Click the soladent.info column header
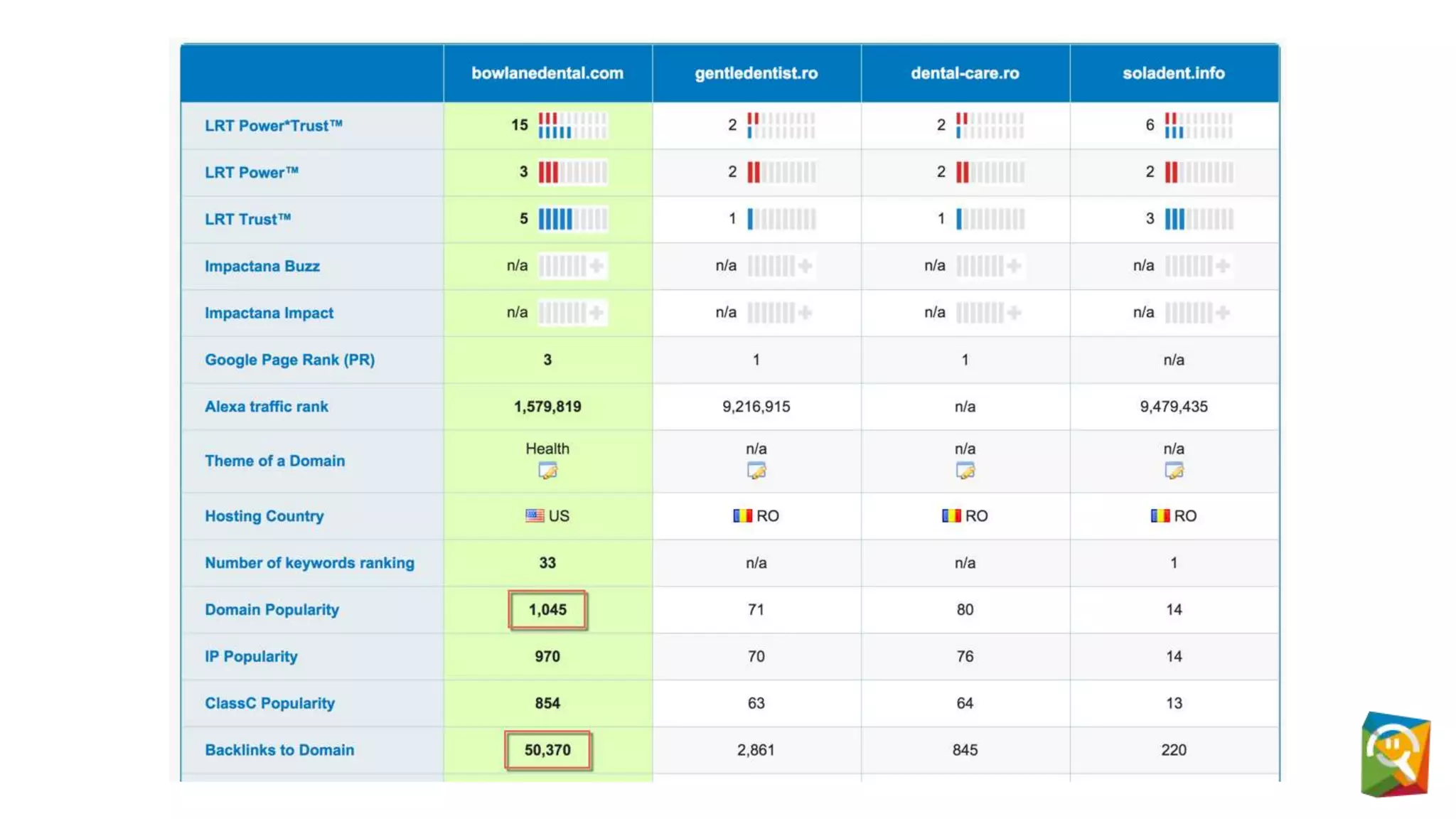The width and height of the screenshot is (1456, 819). pyautogui.click(x=1173, y=73)
